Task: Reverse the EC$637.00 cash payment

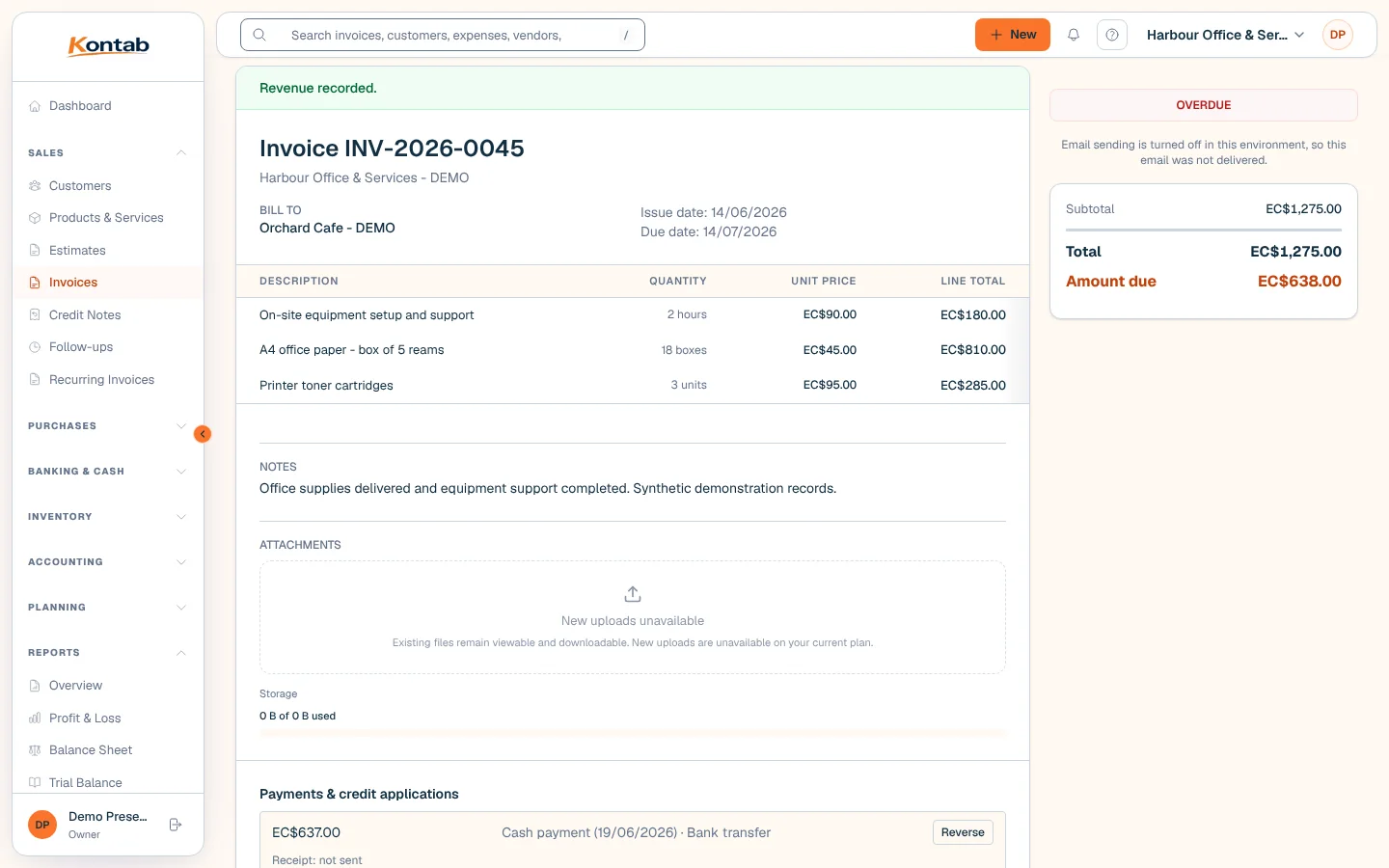Action: point(963,832)
